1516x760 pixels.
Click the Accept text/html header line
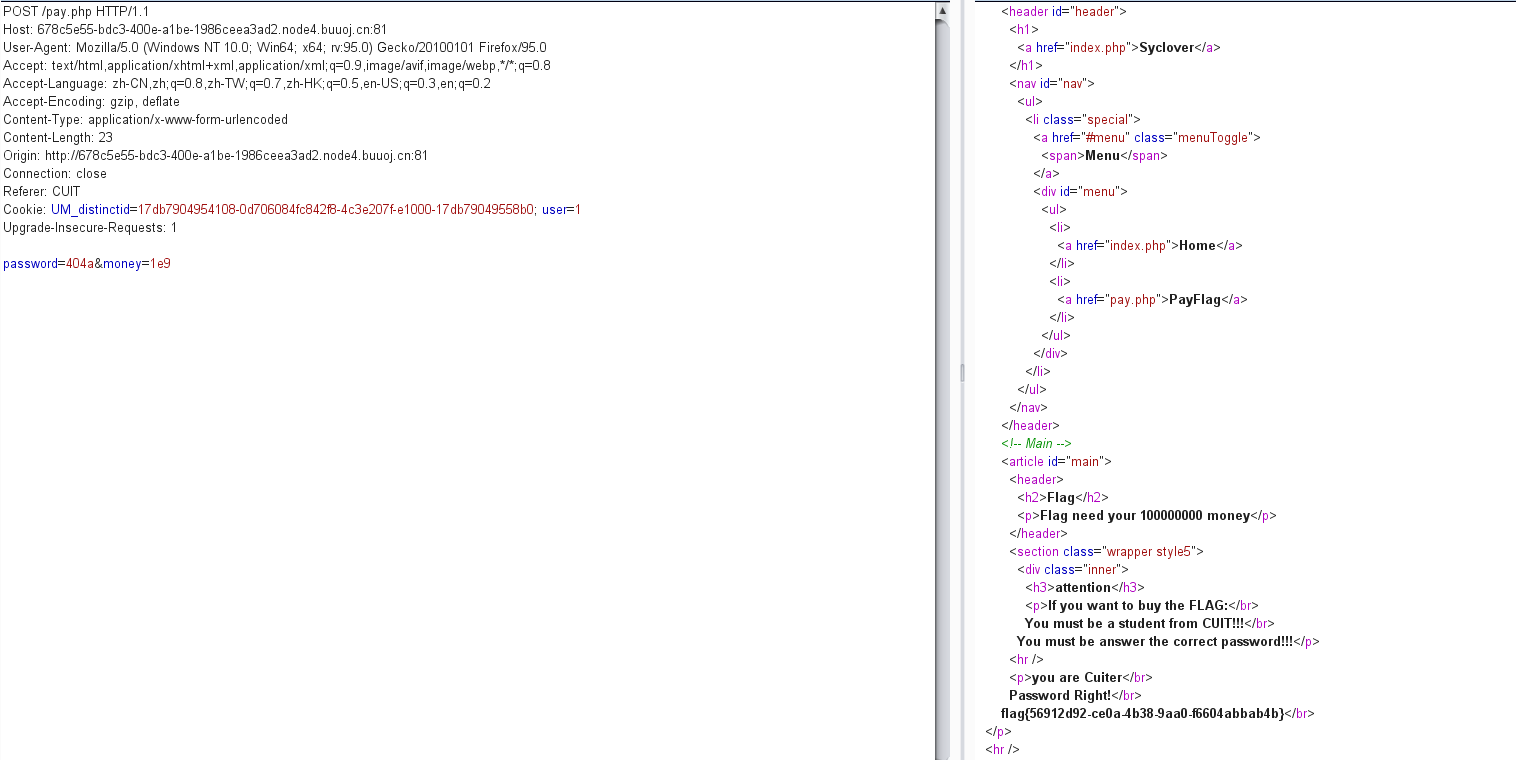(x=277, y=66)
